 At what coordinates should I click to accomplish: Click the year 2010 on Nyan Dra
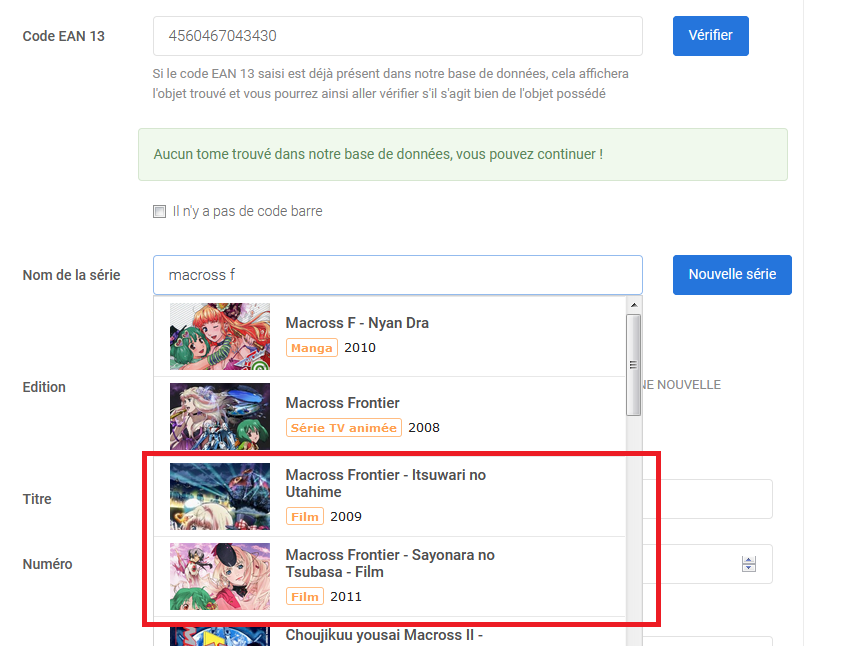[x=360, y=348]
